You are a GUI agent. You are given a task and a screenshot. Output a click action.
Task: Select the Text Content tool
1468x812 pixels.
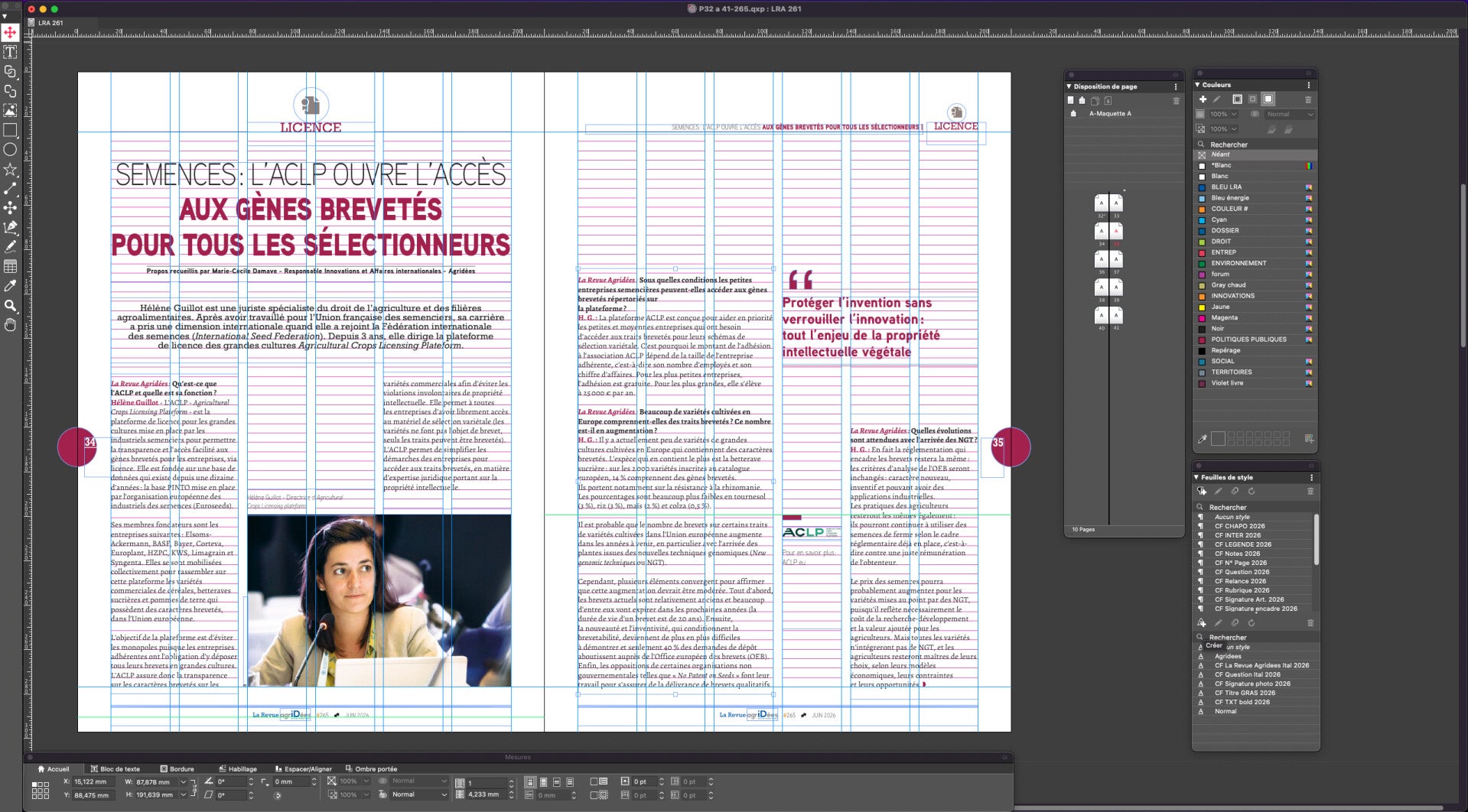(x=10, y=52)
